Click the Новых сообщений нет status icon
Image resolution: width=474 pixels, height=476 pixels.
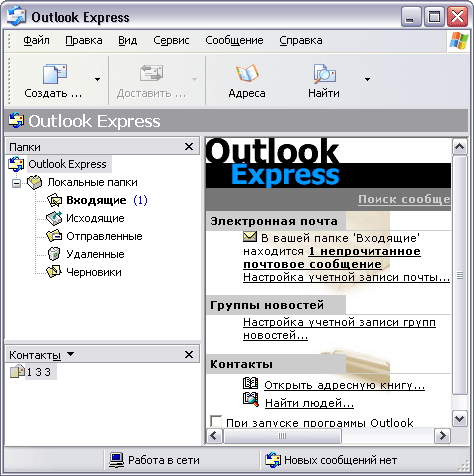(273, 460)
